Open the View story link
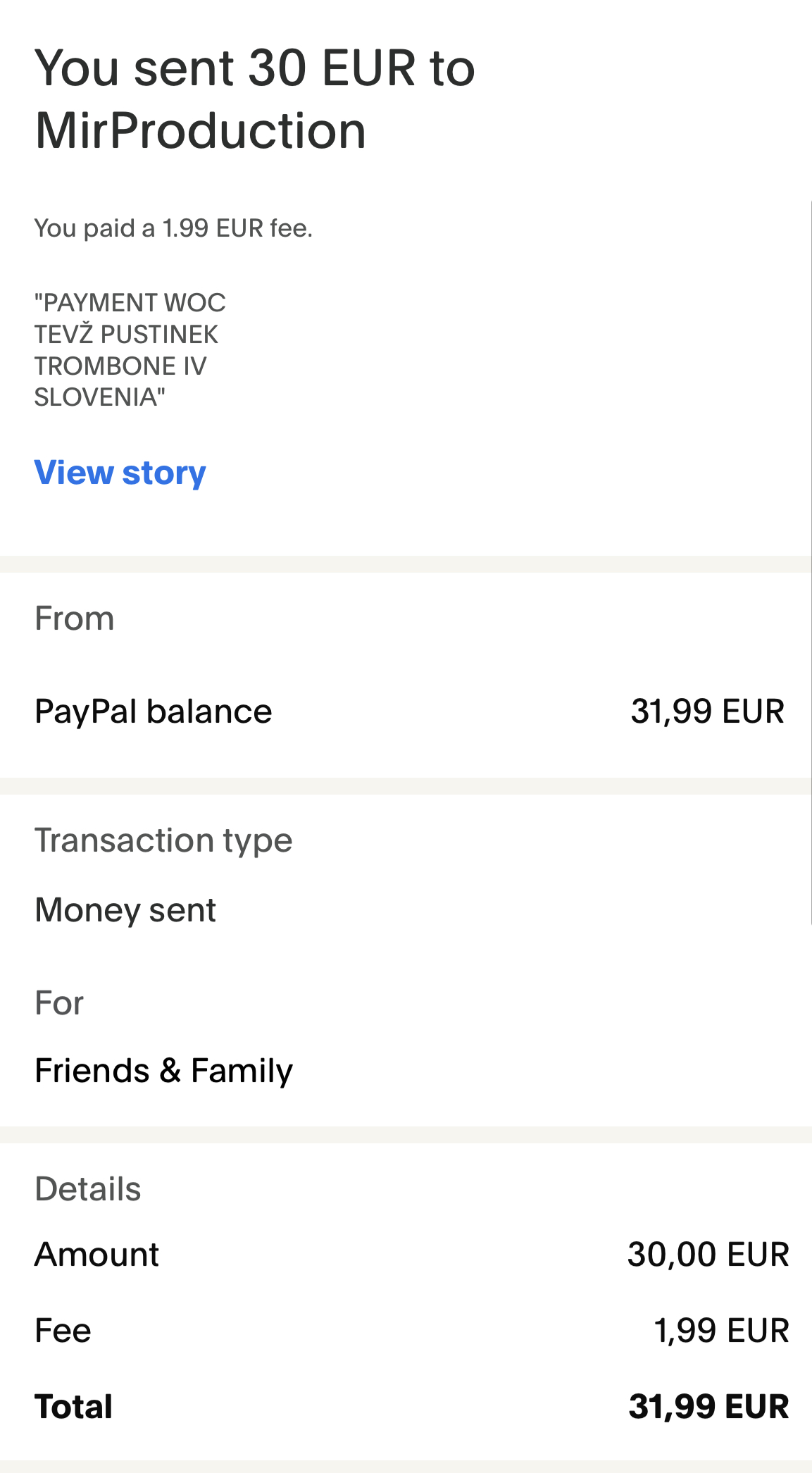This screenshot has width=812, height=1473. (120, 473)
